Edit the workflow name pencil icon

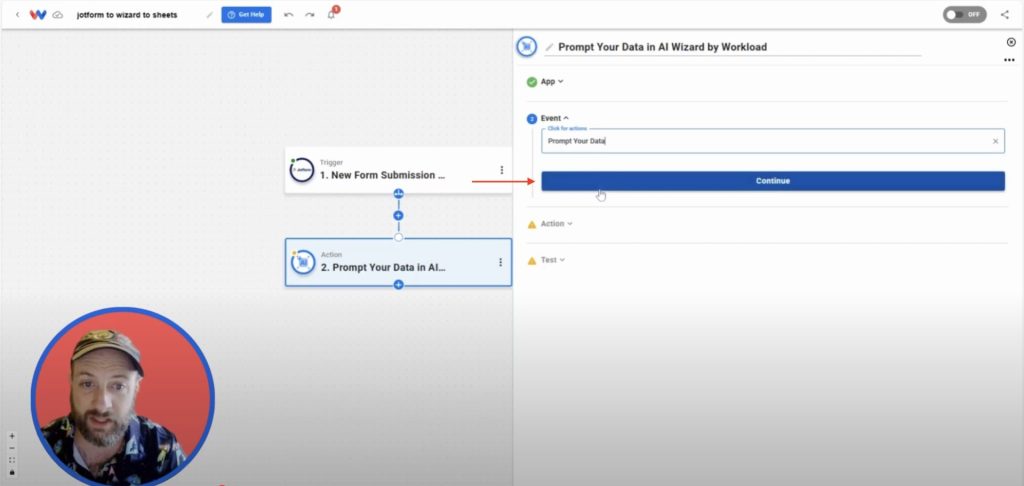[210, 14]
